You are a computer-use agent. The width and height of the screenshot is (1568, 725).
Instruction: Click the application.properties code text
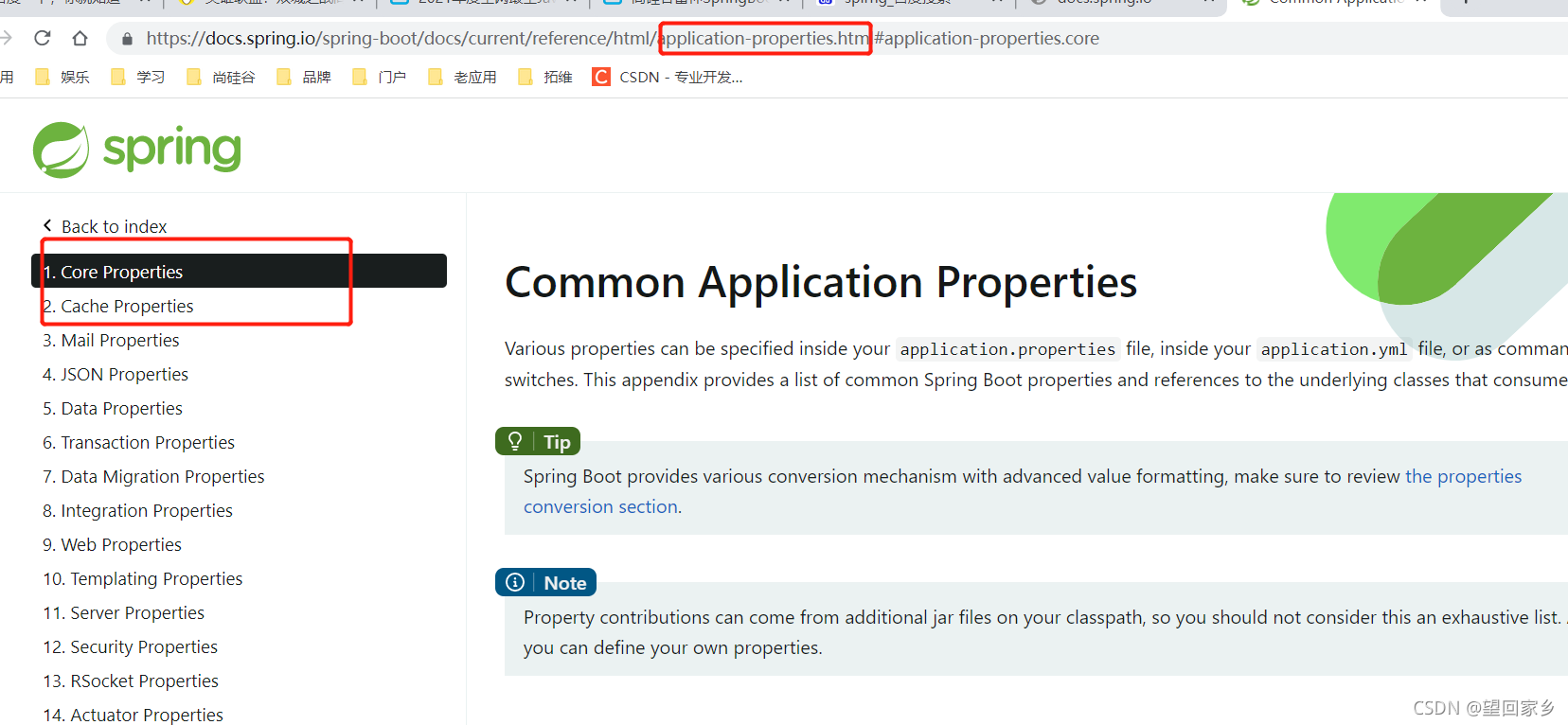coord(1007,349)
